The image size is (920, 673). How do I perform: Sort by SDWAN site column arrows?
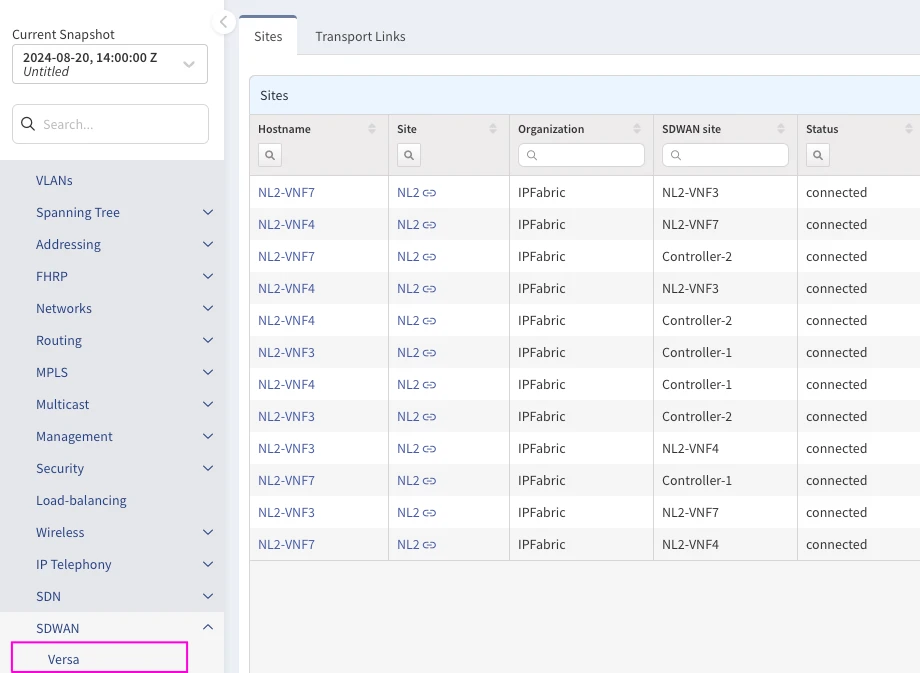781,129
